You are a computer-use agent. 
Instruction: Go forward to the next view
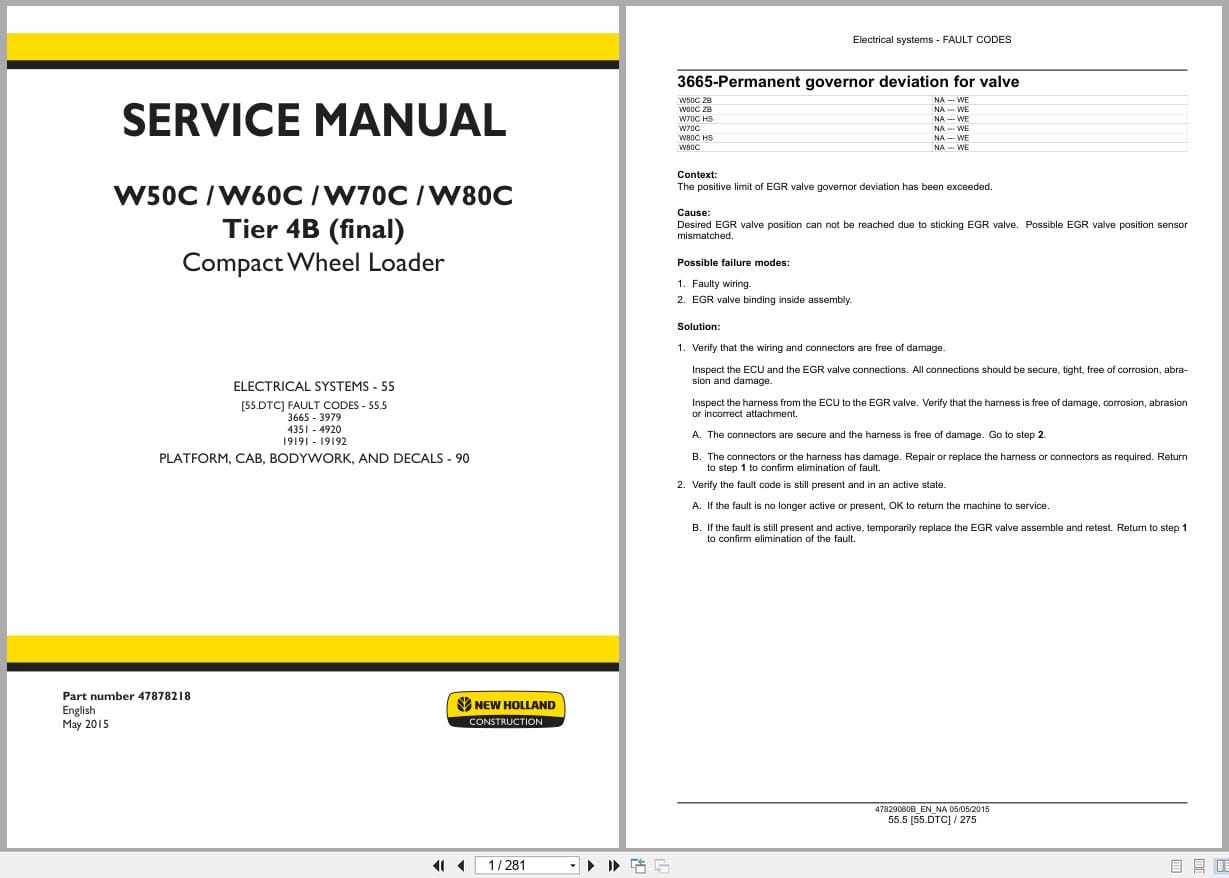(x=661, y=865)
